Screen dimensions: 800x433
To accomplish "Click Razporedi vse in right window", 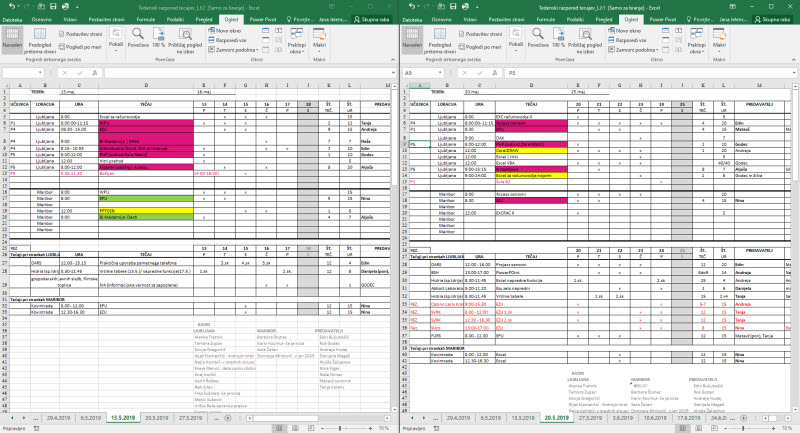I will [x=627, y=40].
